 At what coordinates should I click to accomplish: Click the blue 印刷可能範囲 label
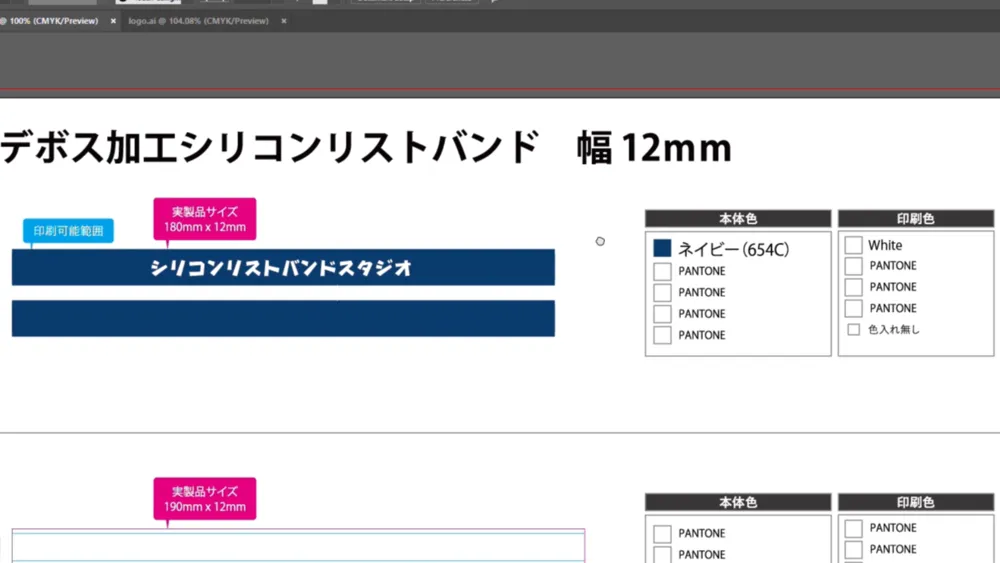click(68, 231)
